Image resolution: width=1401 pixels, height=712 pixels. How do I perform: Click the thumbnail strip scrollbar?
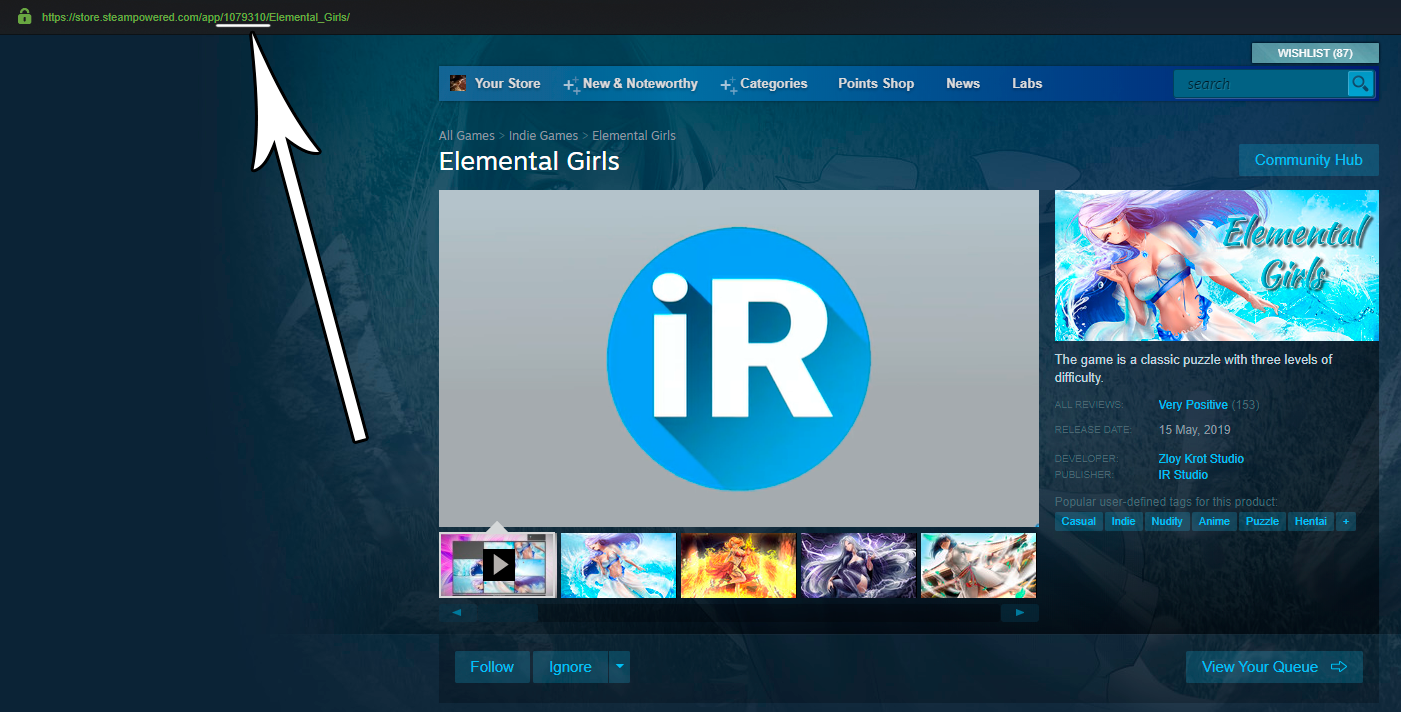pos(738,613)
